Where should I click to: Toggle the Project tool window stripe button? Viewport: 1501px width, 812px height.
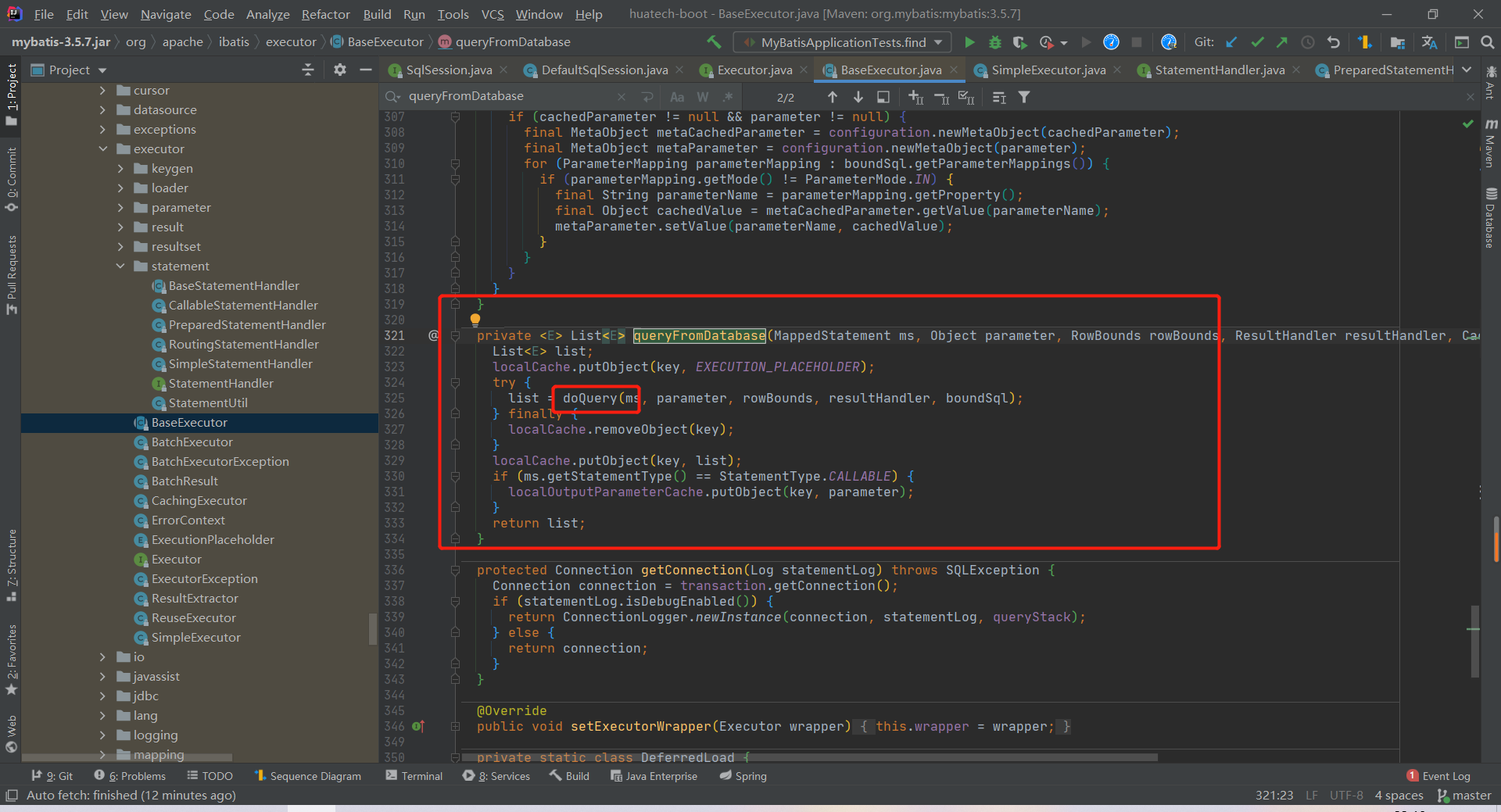(x=11, y=94)
